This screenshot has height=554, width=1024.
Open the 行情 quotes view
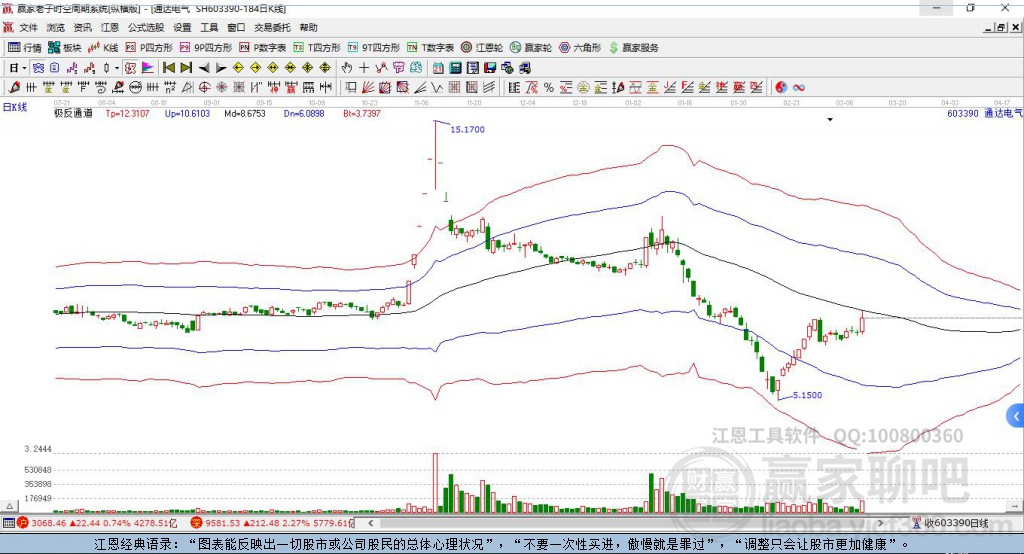(25, 48)
